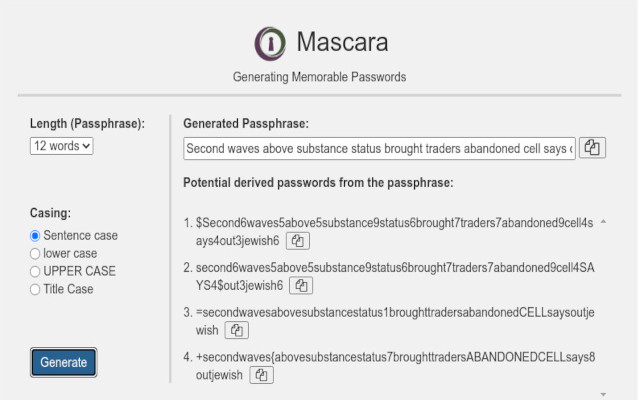The width and height of the screenshot is (640, 400).
Task: Click the Length (Passphrase) label
Action: (x=88, y=124)
